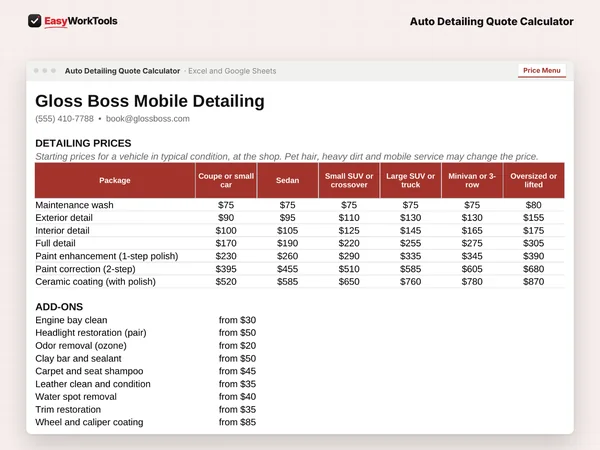
Task: Click the from $40 Water spot price
Action: [x=237, y=397]
